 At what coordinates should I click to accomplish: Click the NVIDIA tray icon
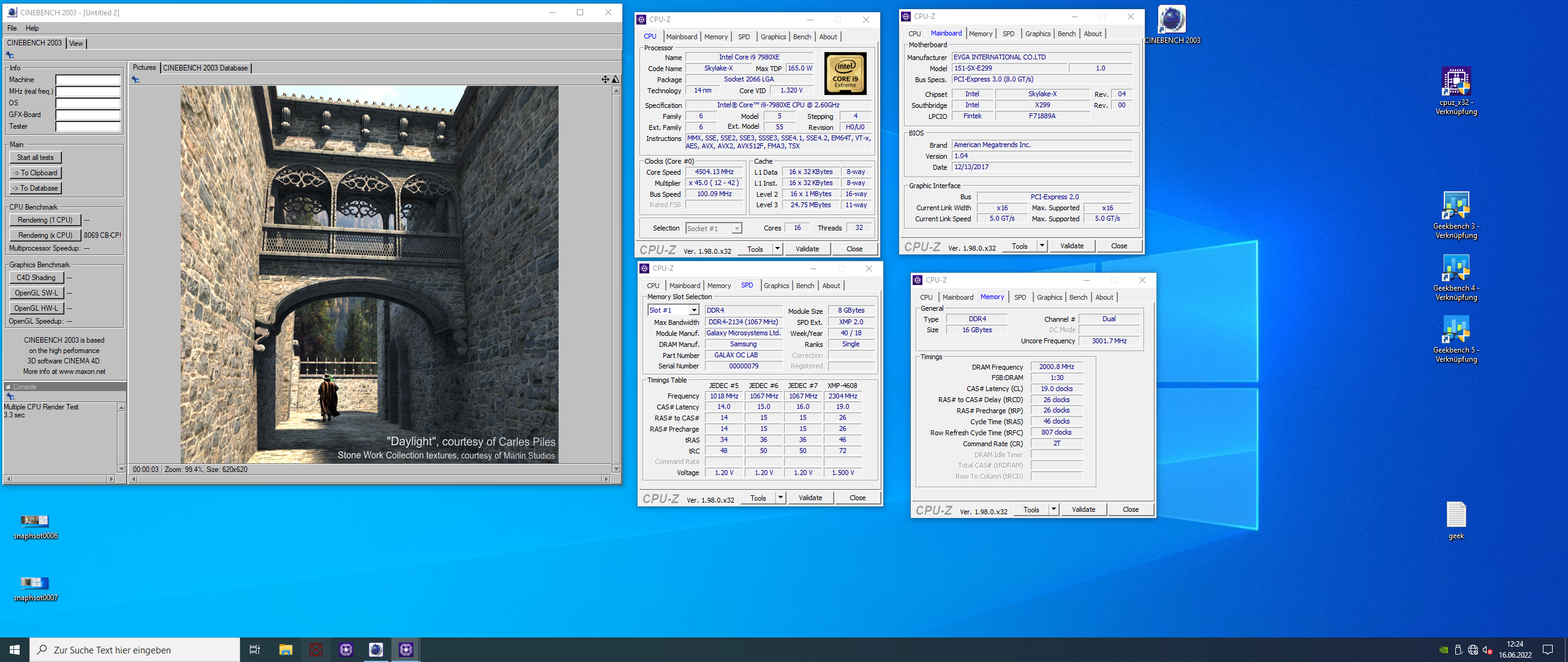(x=1444, y=650)
